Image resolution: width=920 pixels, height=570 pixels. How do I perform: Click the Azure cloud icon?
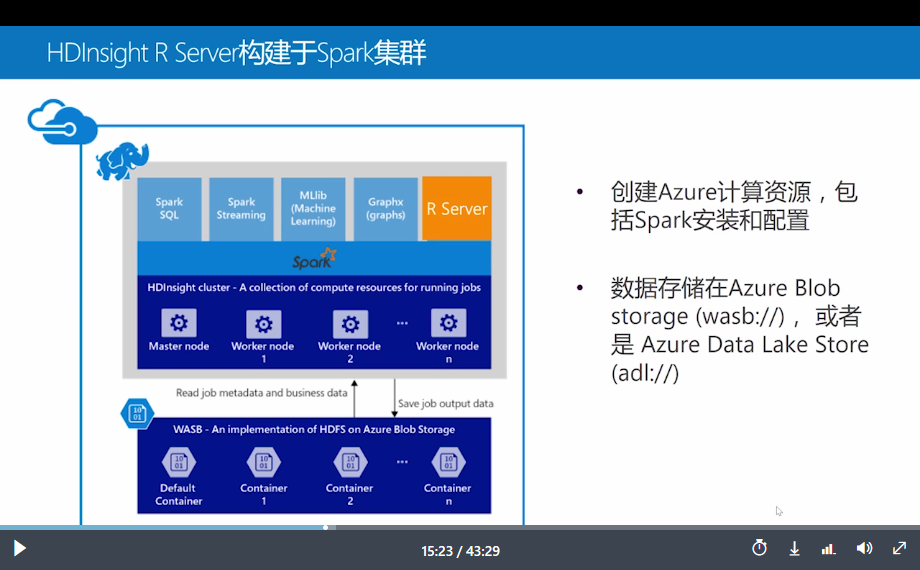point(62,122)
